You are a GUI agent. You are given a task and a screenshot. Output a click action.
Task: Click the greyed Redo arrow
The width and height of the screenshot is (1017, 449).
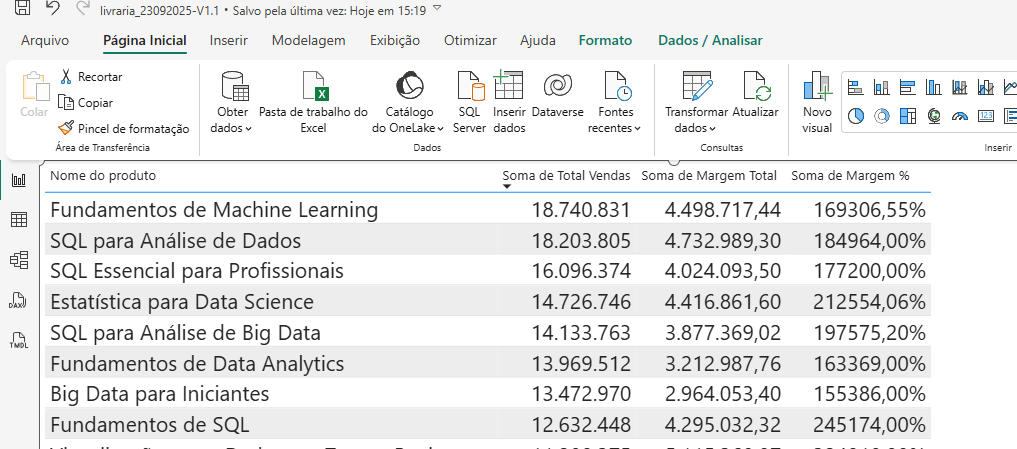point(82,8)
